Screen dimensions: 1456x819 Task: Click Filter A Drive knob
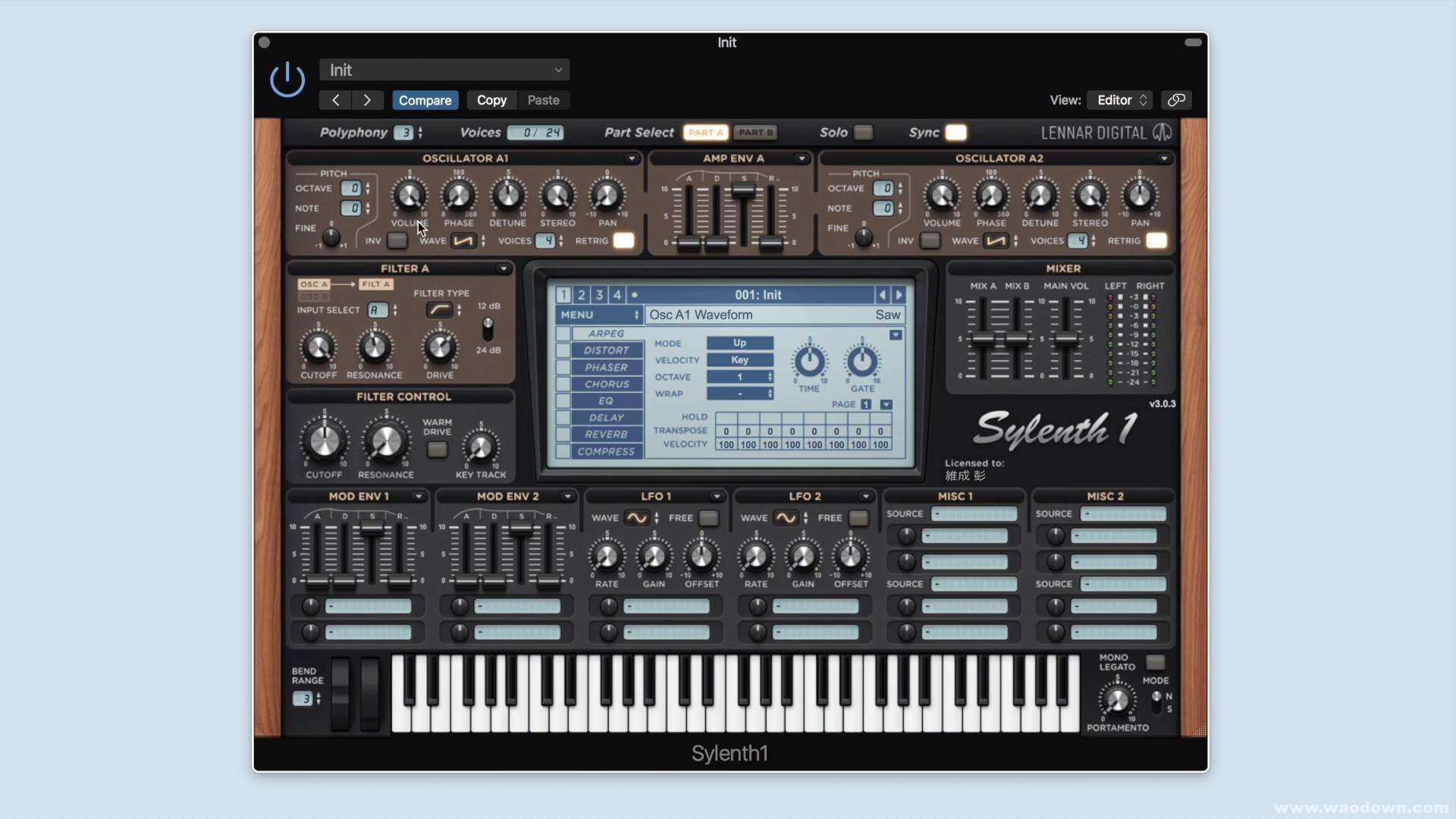(x=440, y=348)
